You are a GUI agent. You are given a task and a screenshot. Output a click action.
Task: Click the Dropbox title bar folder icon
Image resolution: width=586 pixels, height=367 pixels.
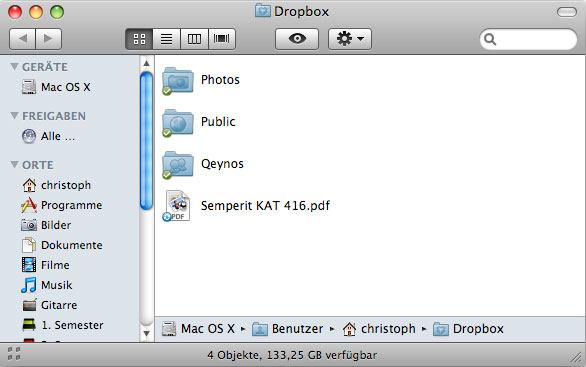(x=263, y=11)
